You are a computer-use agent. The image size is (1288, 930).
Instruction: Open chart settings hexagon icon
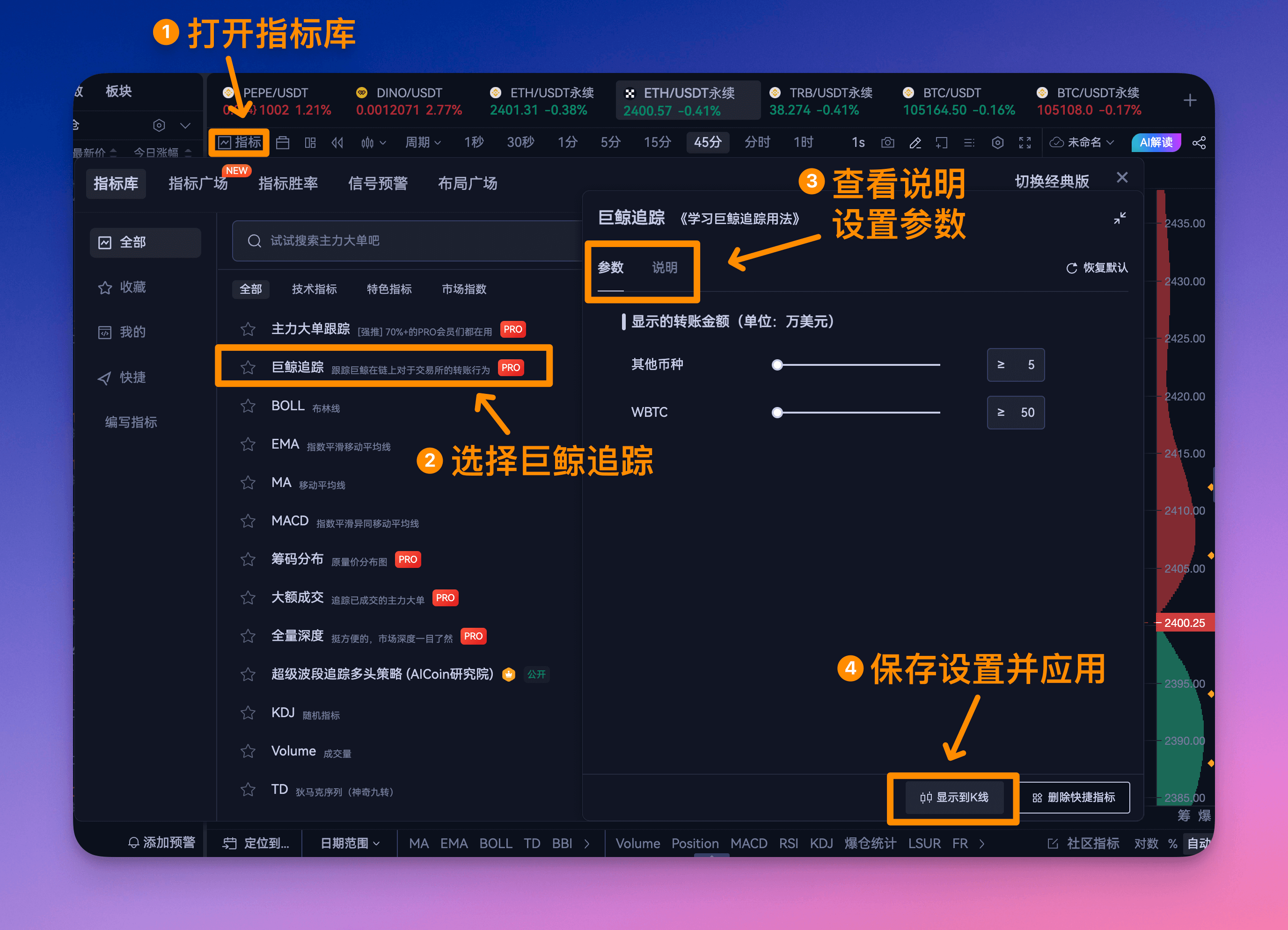tap(998, 143)
